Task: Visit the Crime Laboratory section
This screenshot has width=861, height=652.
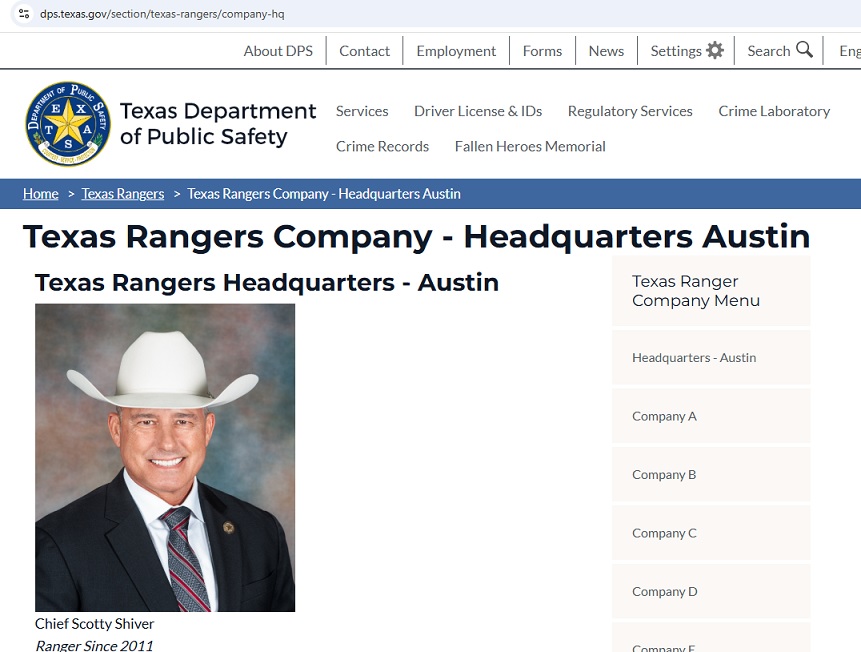Action: [x=774, y=111]
